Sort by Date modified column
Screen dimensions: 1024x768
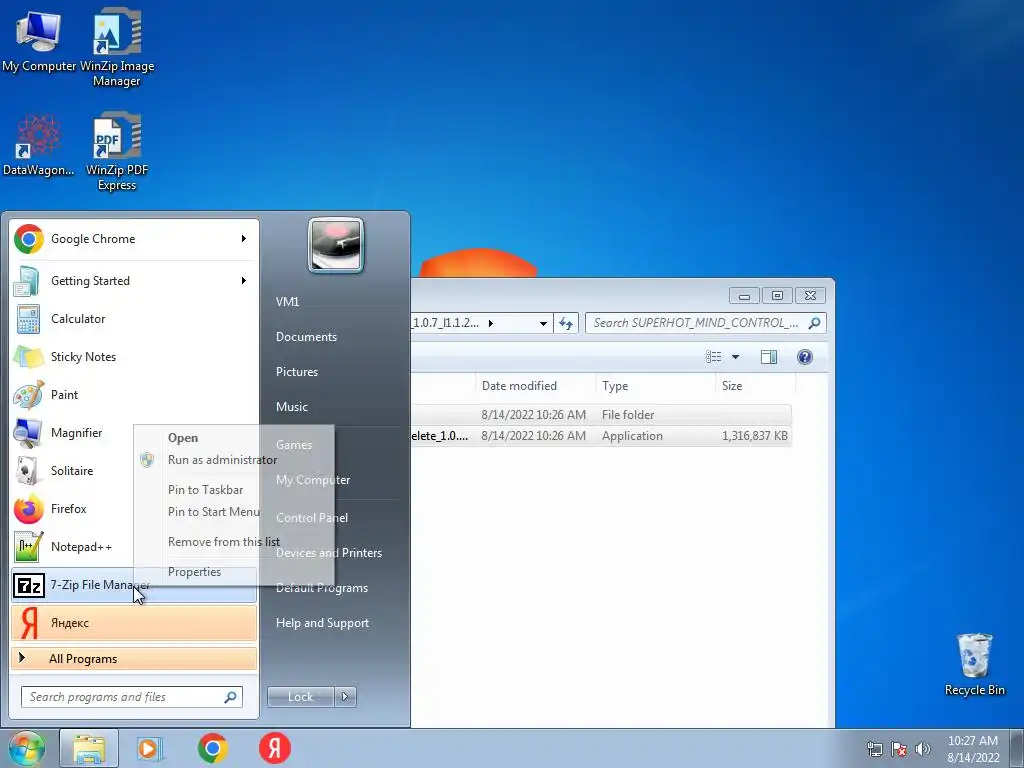[535, 386]
